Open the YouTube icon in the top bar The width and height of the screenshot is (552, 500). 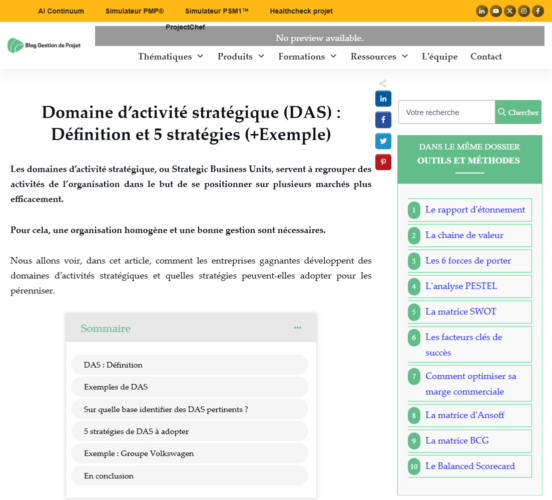[x=496, y=11]
